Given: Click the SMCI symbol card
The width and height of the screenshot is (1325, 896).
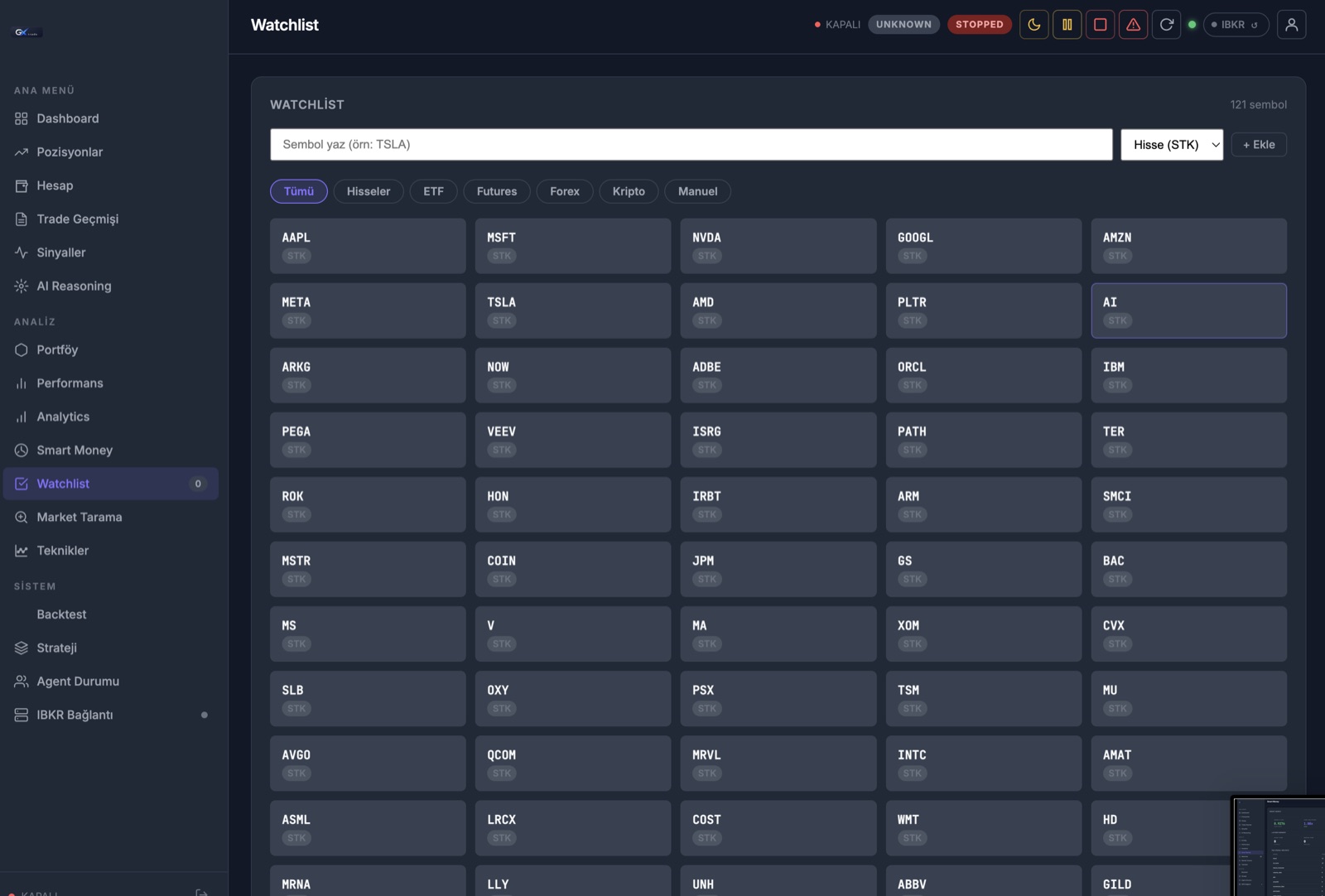Looking at the screenshot, I should [x=1189, y=504].
